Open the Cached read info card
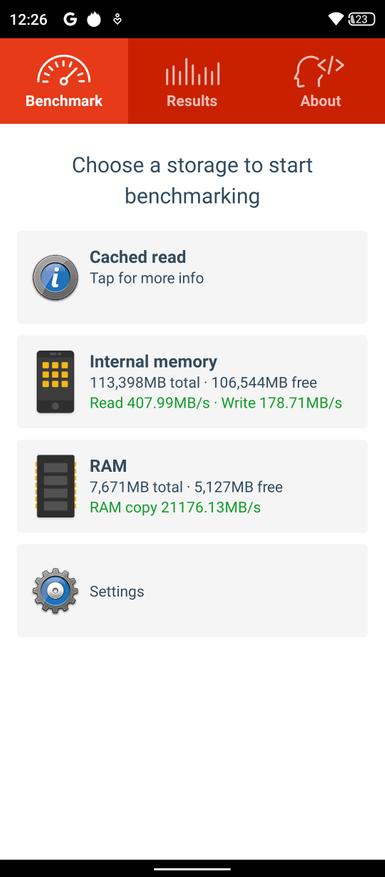 click(x=192, y=277)
